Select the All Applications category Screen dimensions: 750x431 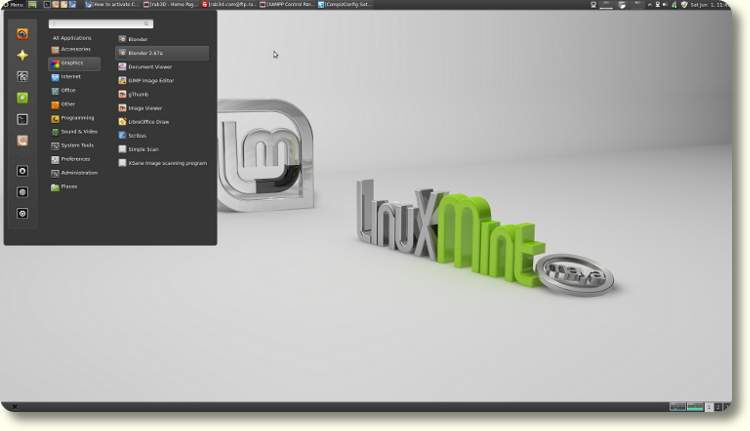tap(72, 38)
